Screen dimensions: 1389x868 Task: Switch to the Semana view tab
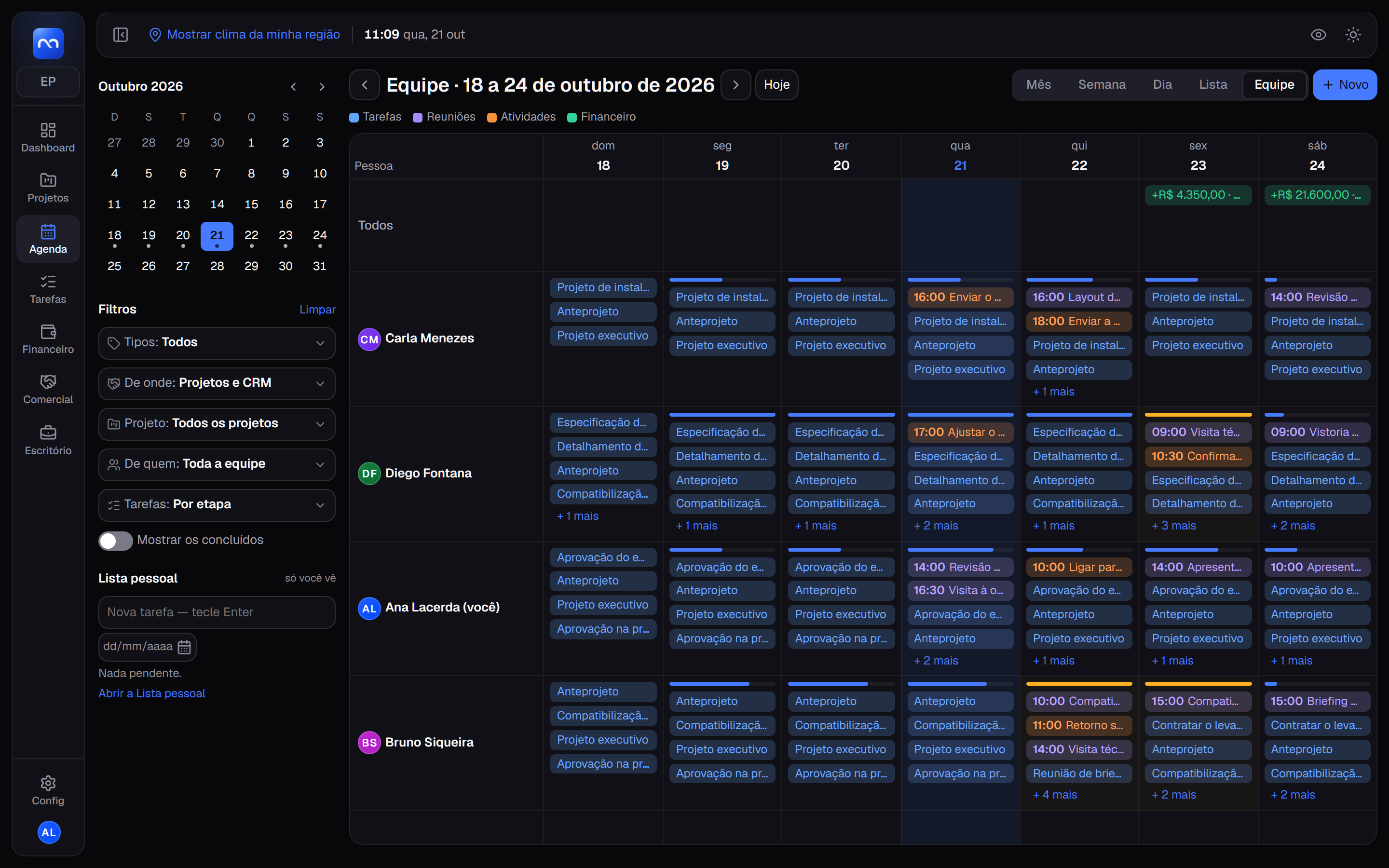tap(1102, 85)
